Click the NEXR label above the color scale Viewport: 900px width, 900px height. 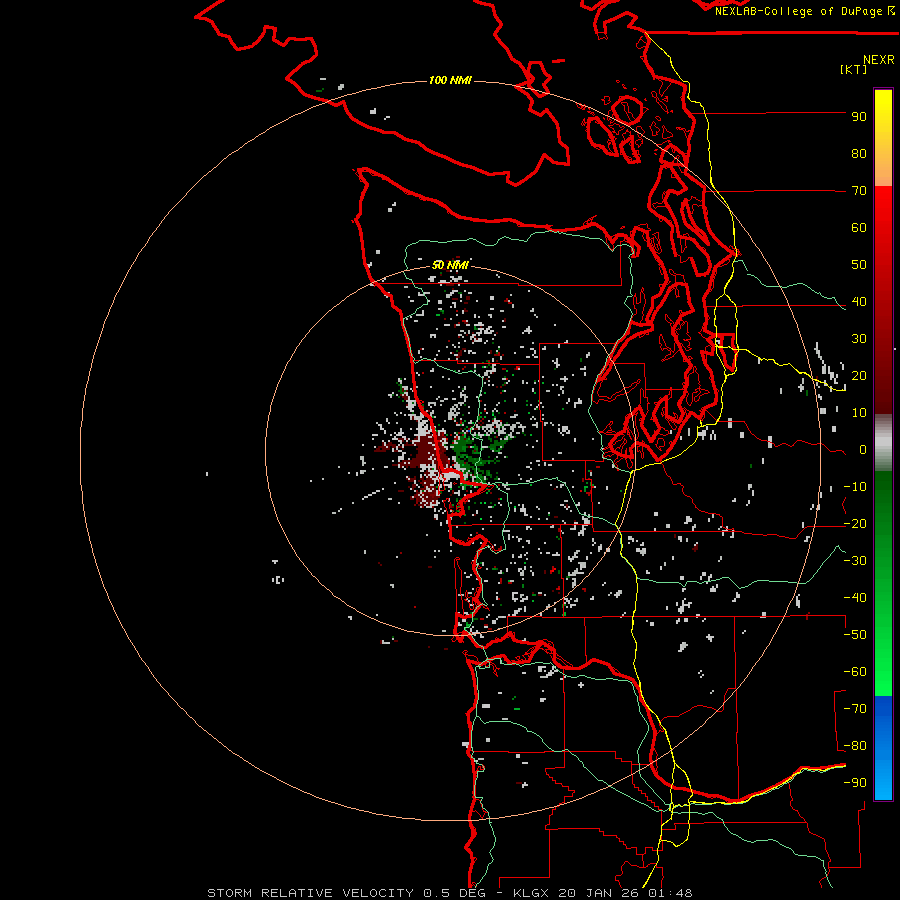tap(879, 60)
